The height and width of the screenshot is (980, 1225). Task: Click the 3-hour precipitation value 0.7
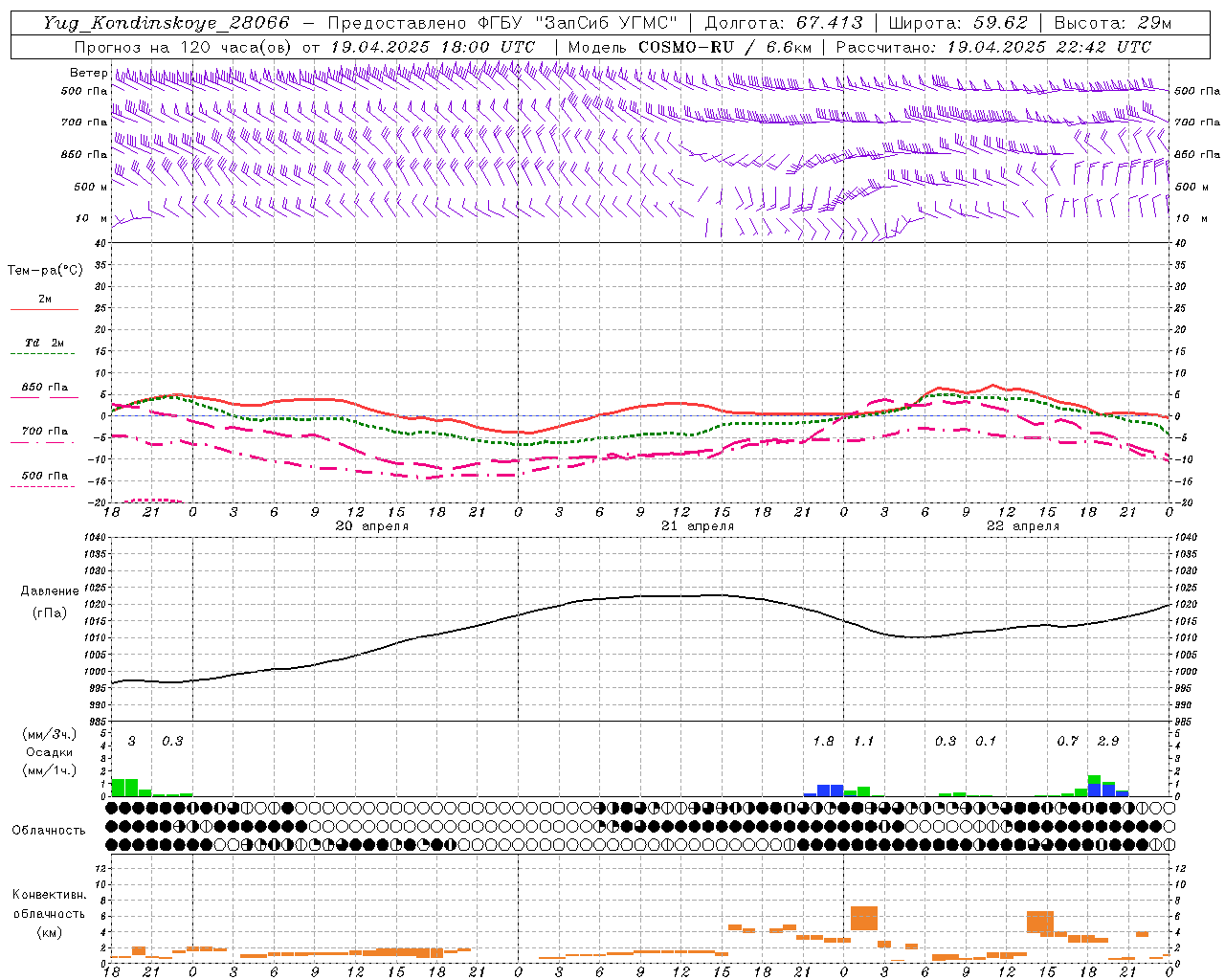click(x=1067, y=742)
